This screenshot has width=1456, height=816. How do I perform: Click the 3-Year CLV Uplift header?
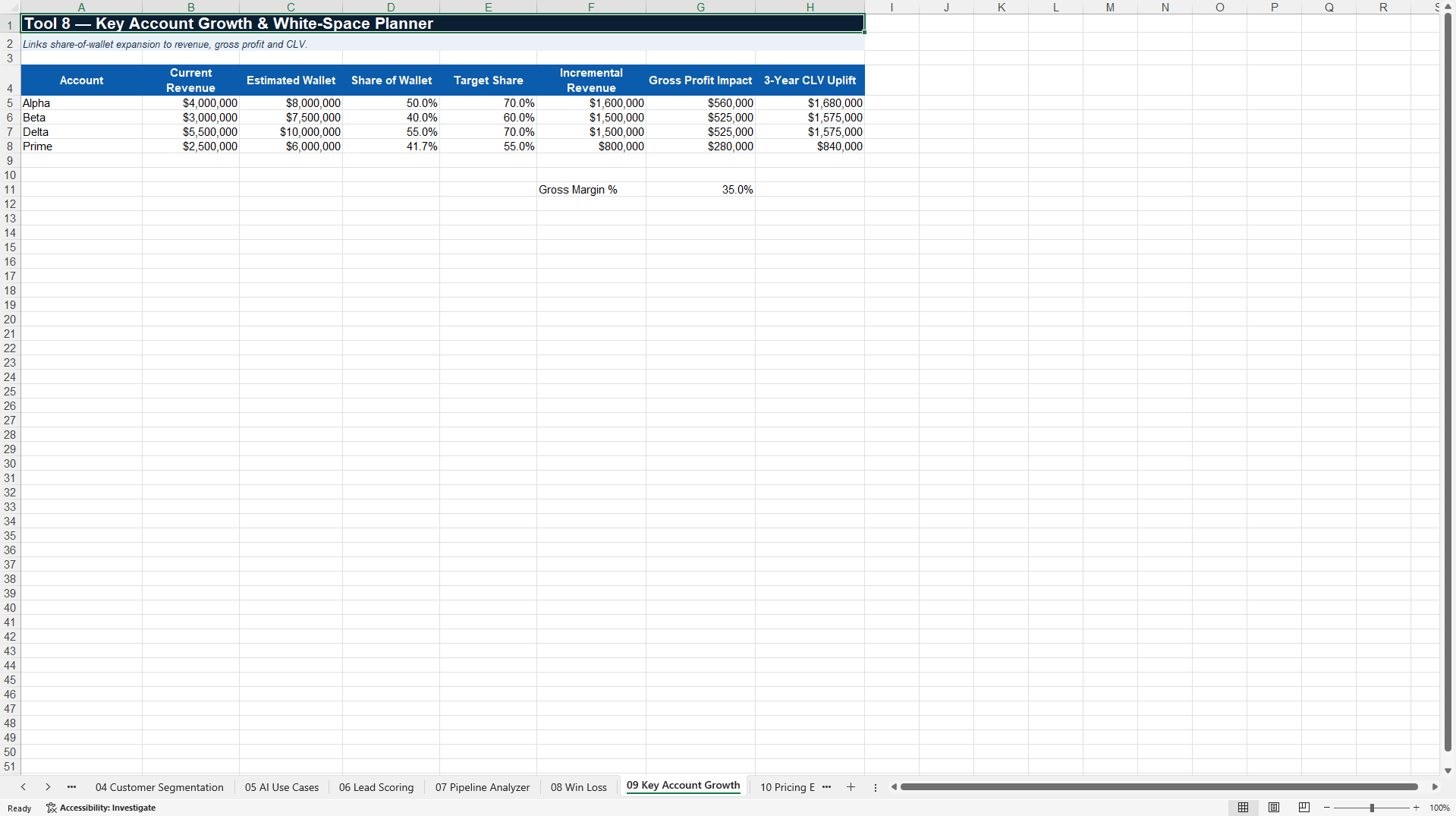(810, 80)
